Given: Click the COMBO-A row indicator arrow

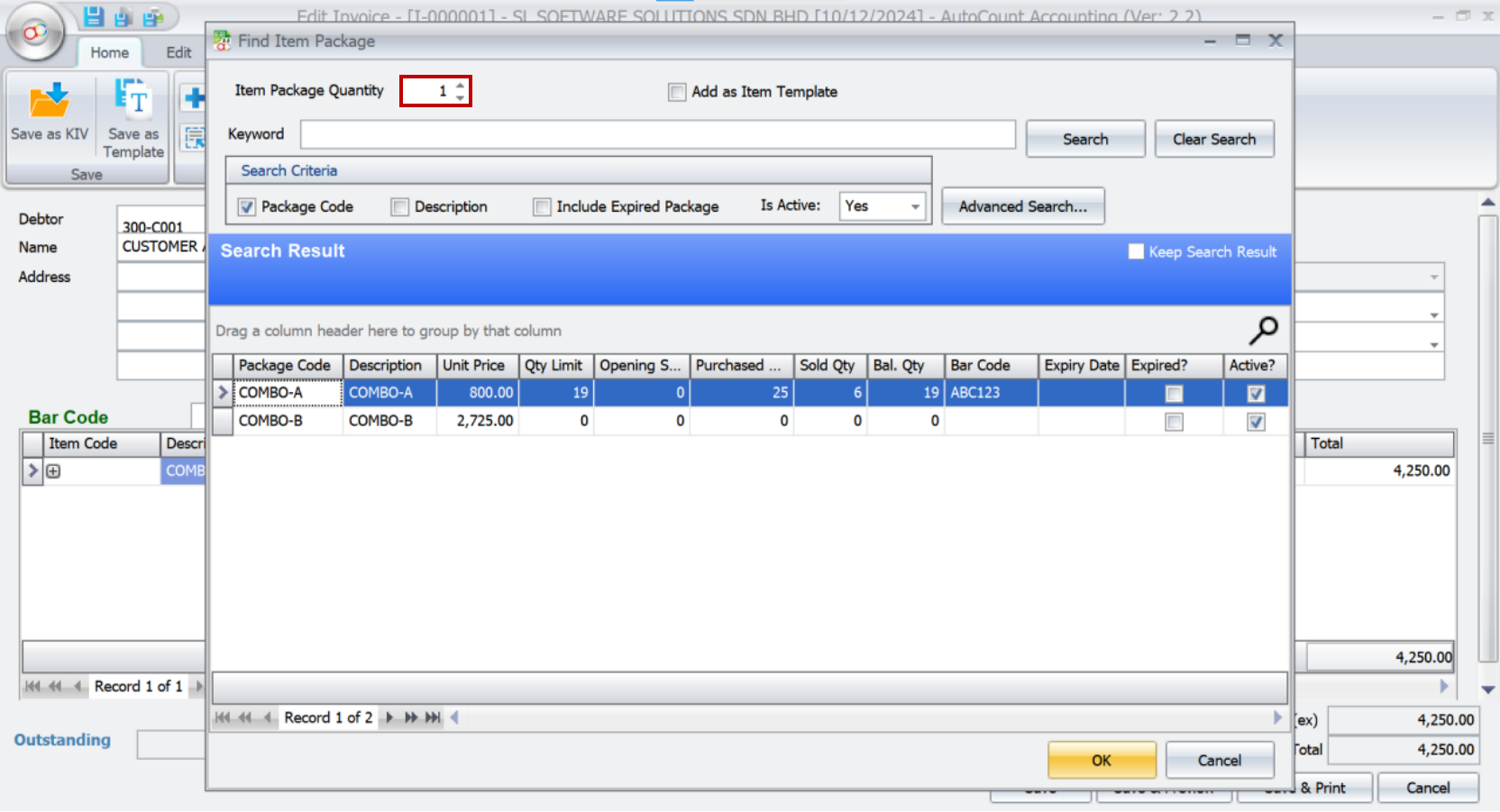Looking at the screenshot, I should 223,393.
